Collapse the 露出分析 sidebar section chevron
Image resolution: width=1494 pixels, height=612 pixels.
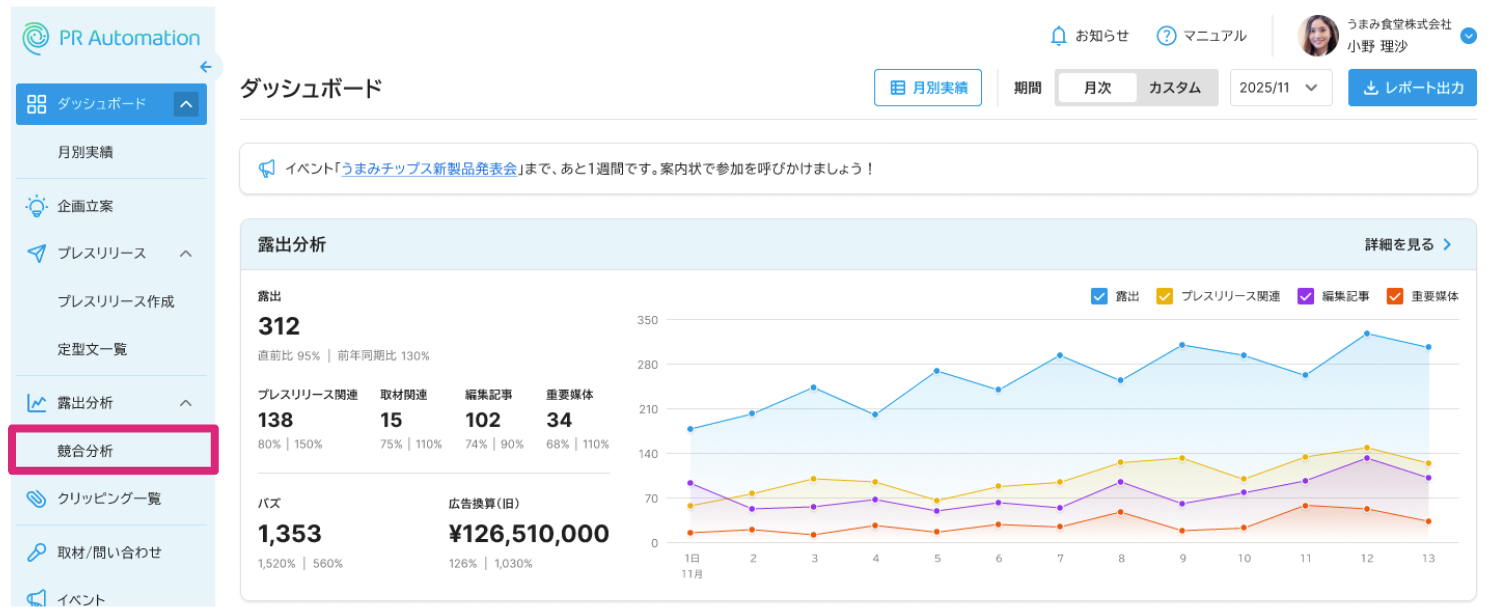[185, 403]
